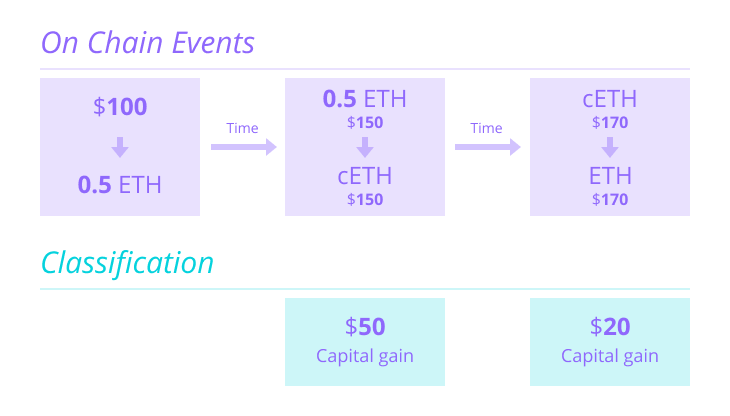Screen dimensions: 730x416
Task: Click the $20 capital gain amount
Action: tap(610, 326)
